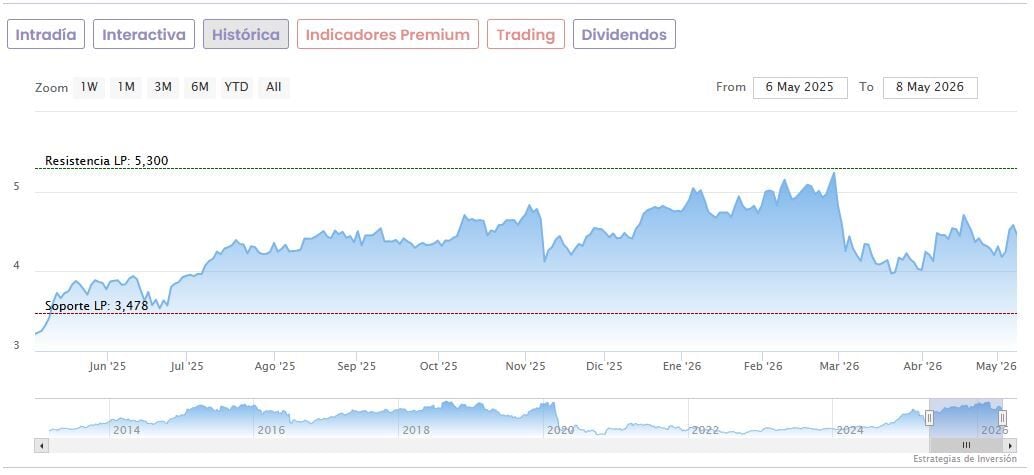Show the Dividendos tab
Screen dimensions: 1034x475
pos(624,34)
